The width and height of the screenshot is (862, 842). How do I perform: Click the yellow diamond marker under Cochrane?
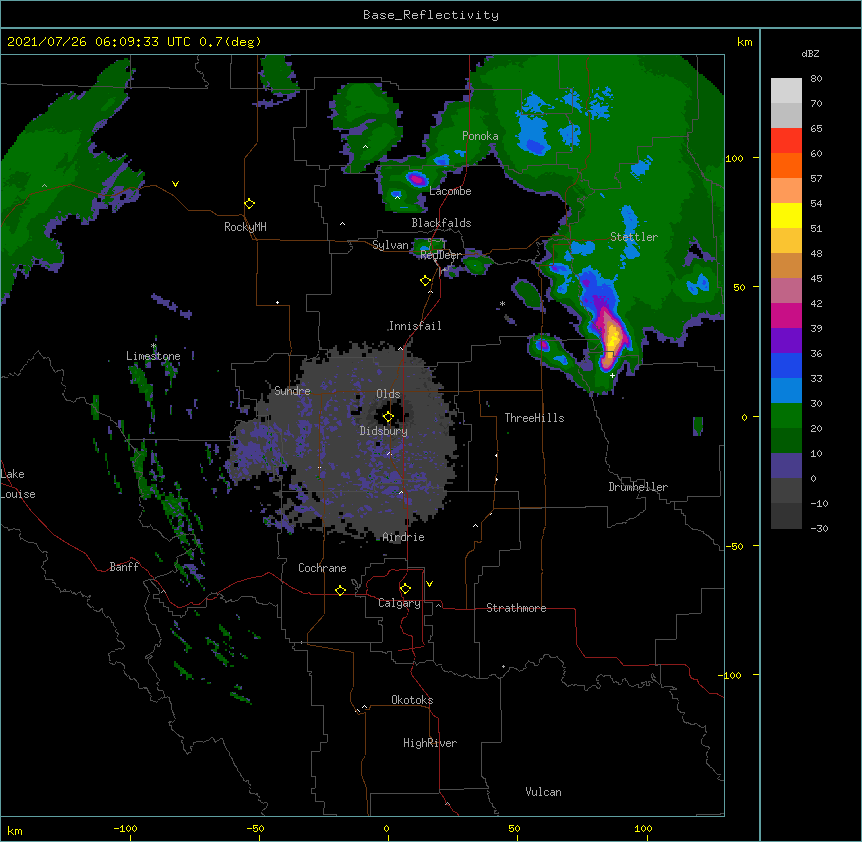coord(340,590)
